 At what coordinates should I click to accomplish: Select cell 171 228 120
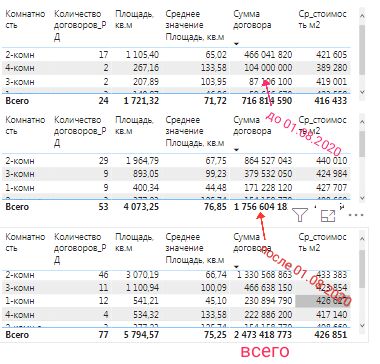268,188
